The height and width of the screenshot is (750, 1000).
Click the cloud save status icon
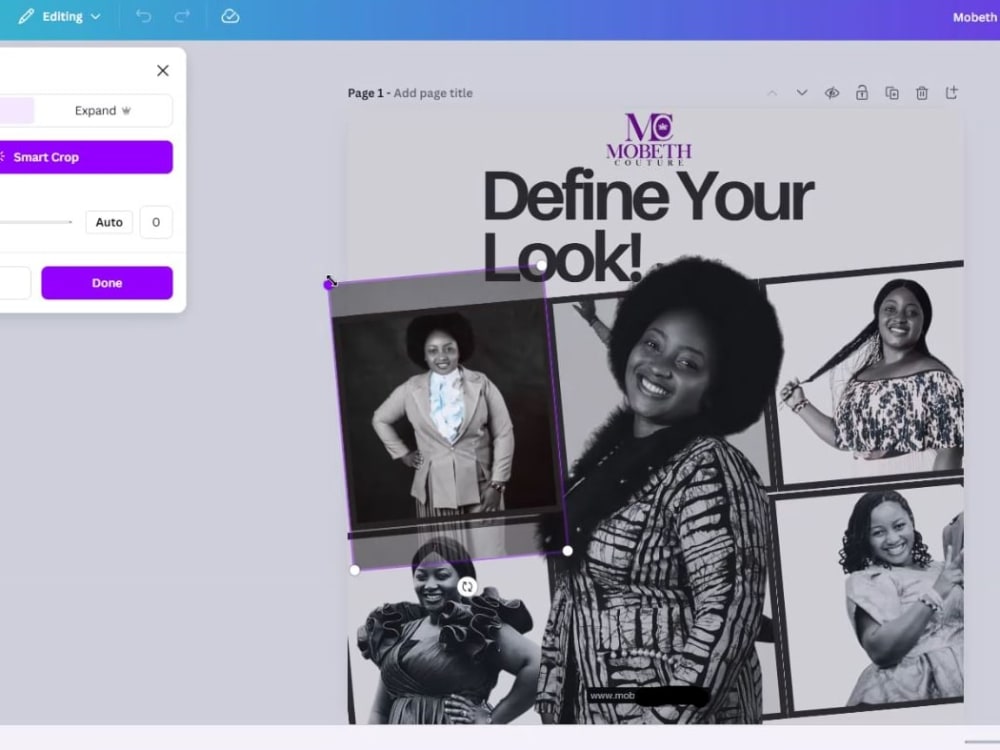[x=230, y=17]
